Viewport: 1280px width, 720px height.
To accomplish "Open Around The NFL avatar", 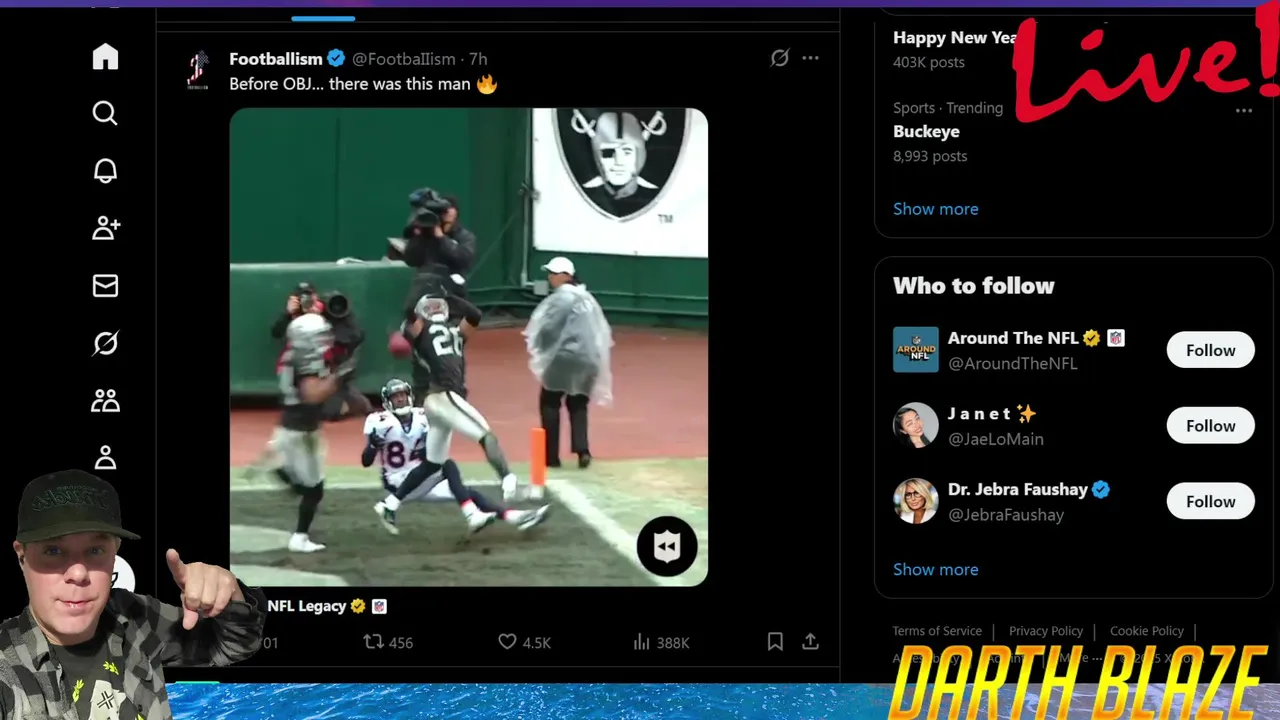I will pos(916,350).
